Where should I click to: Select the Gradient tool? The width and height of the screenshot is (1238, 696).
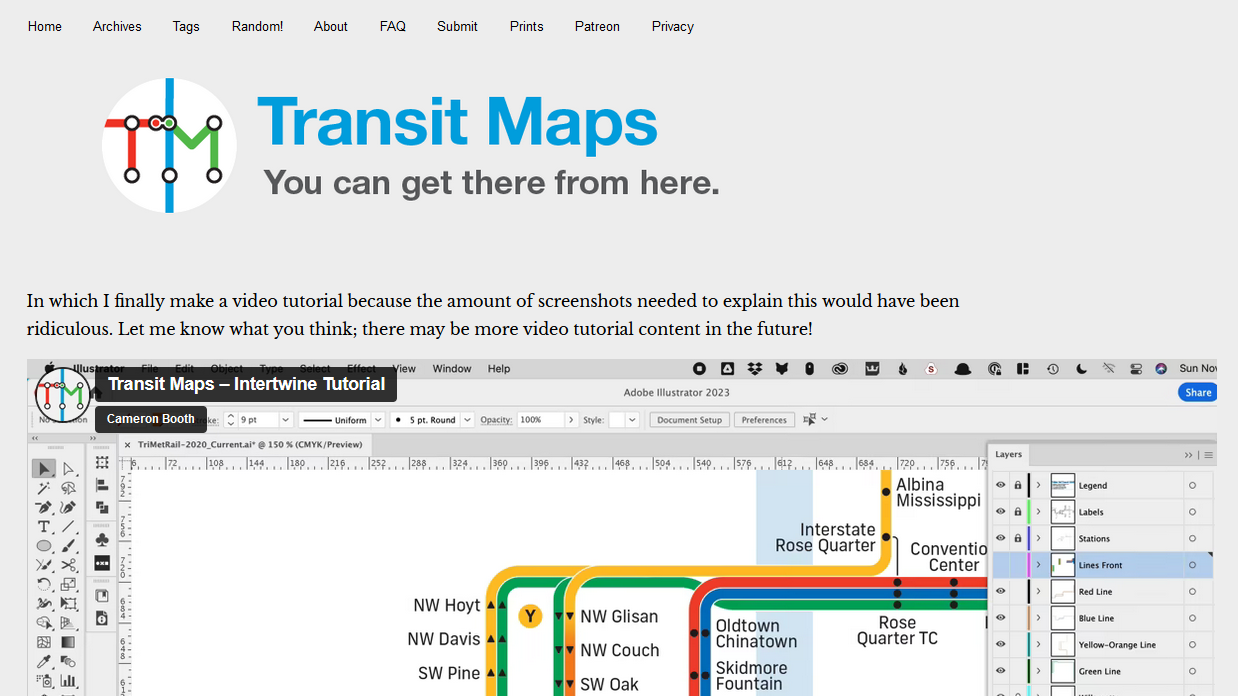coord(69,642)
